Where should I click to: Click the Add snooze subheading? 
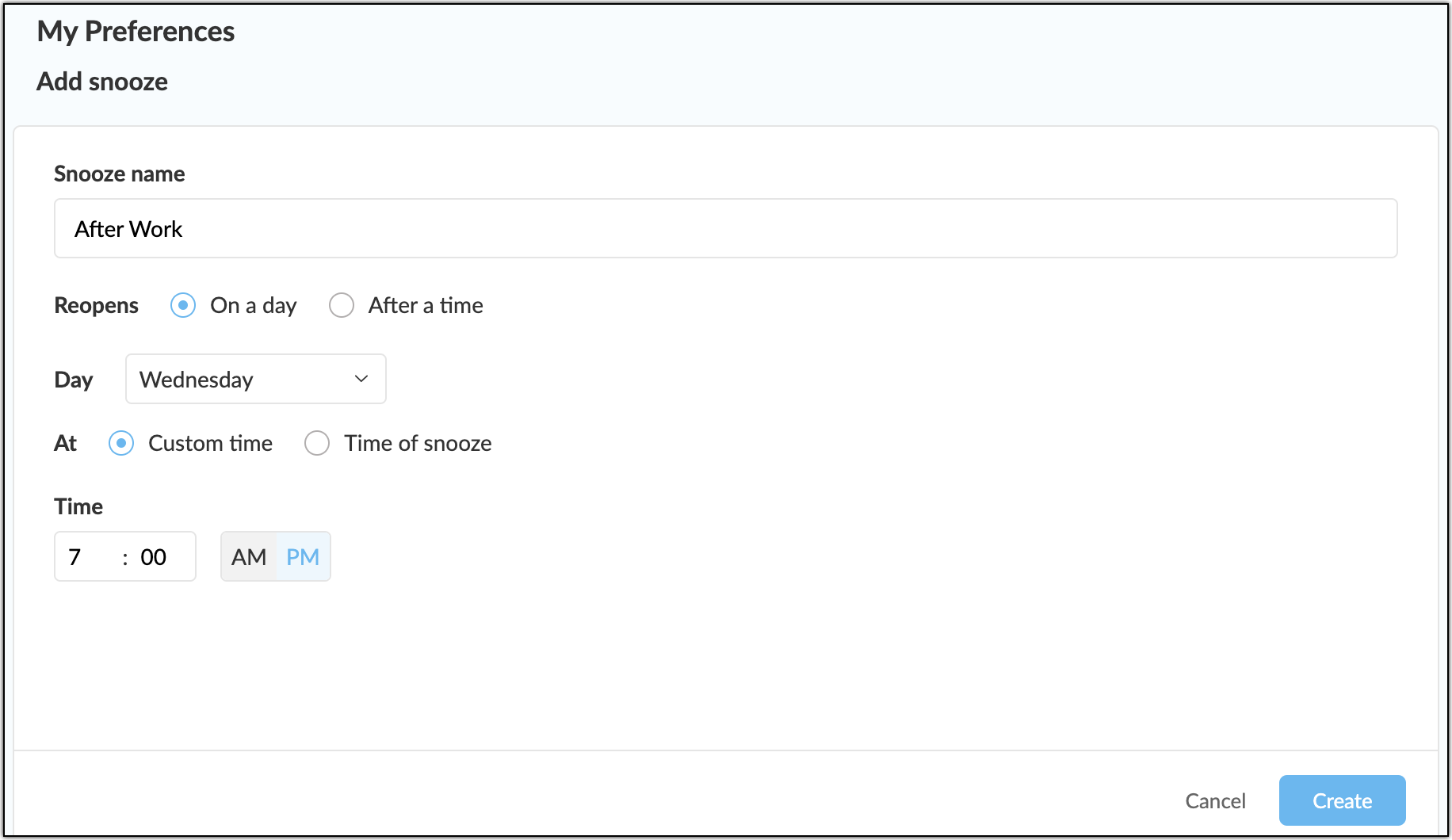point(102,81)
